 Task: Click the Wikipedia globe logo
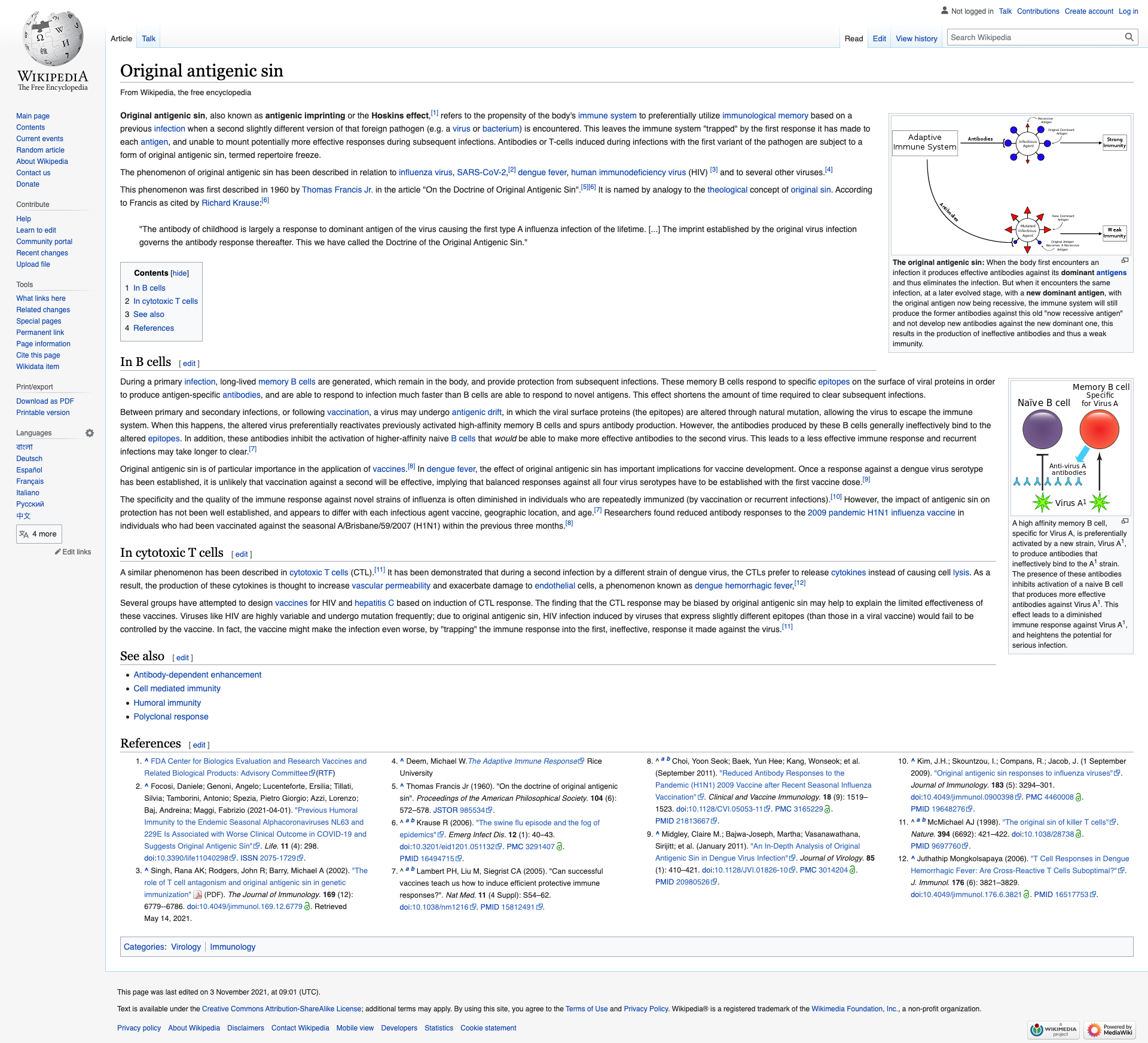[x=53, y=39]
